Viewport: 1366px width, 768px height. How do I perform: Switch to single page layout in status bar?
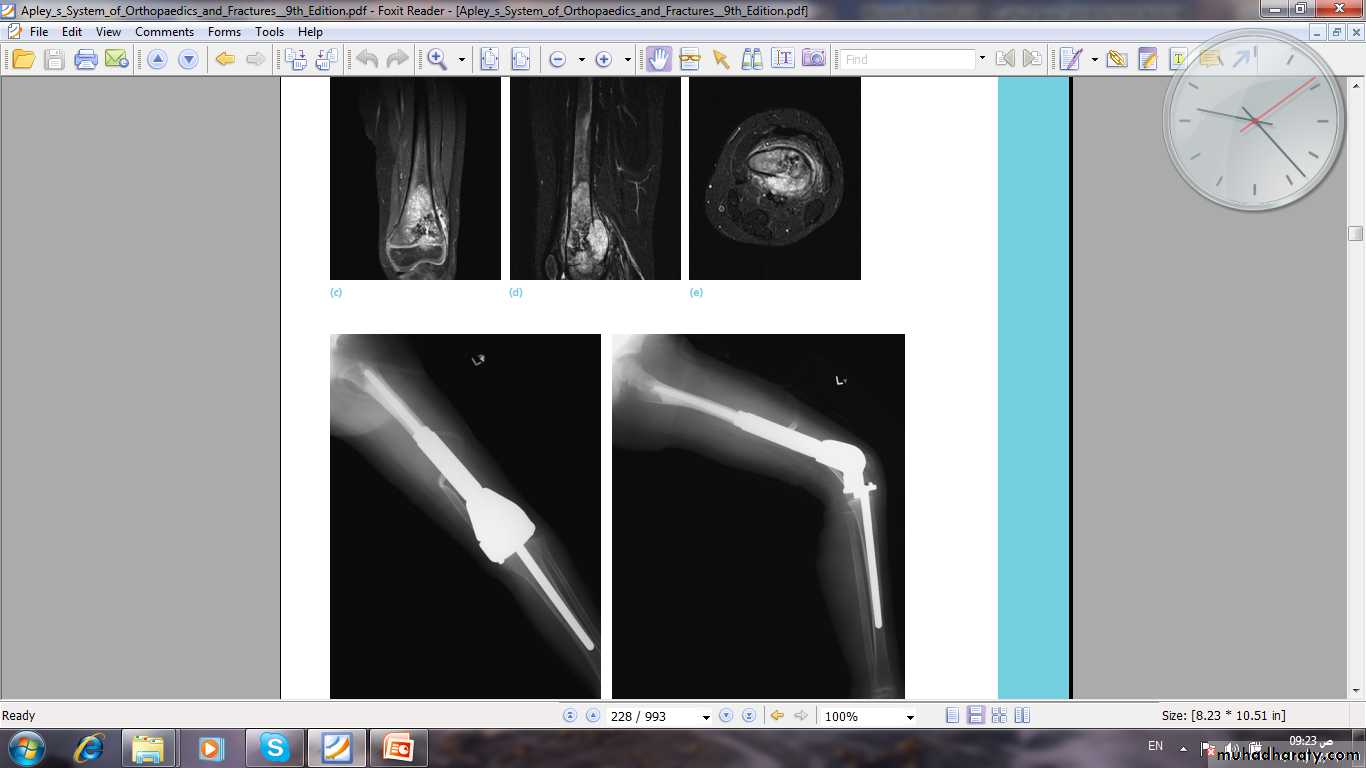click(x=952, y=716)
